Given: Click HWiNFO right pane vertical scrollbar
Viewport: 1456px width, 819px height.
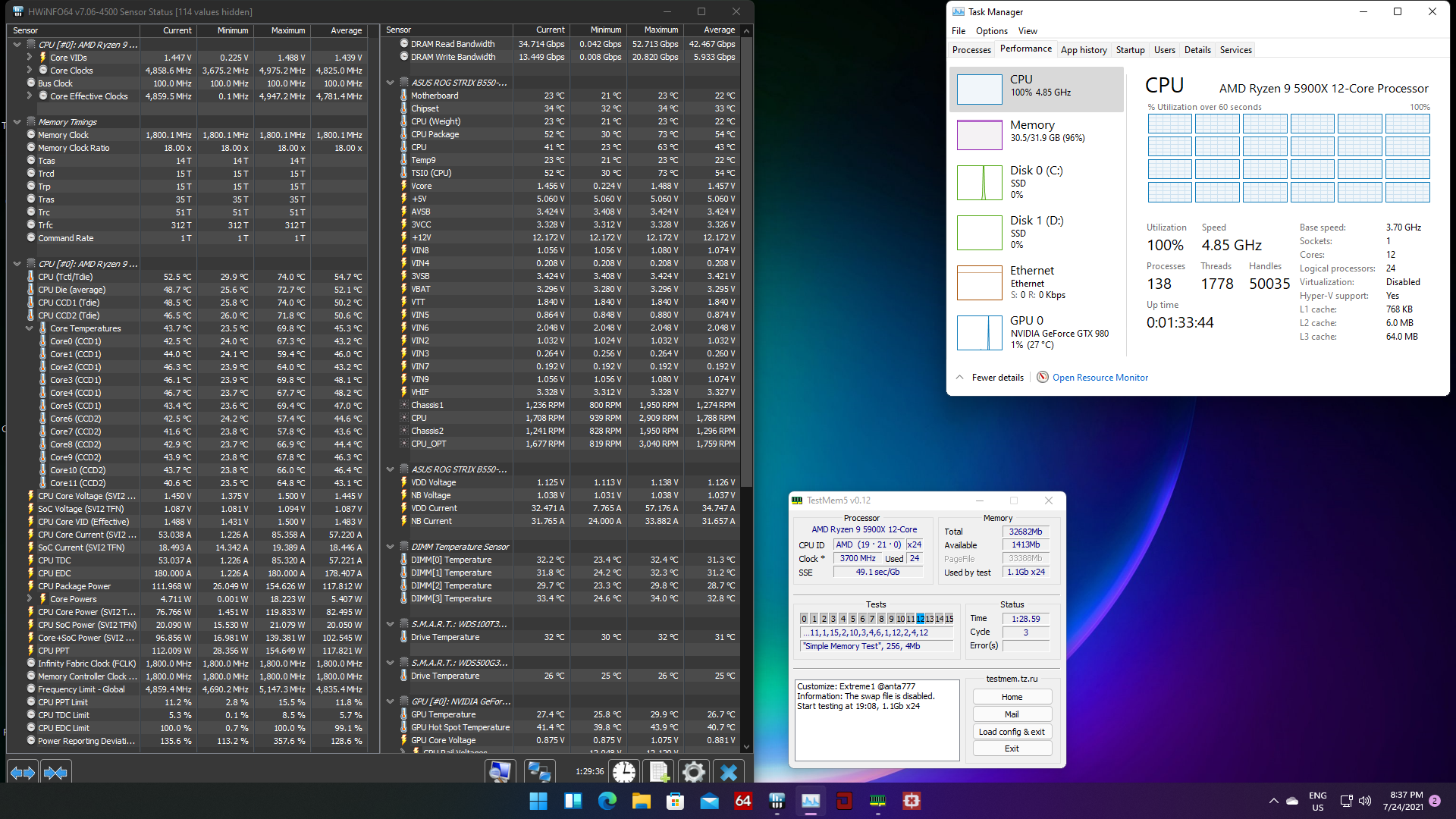Looking at the screenshot, I should pos(746,262).
